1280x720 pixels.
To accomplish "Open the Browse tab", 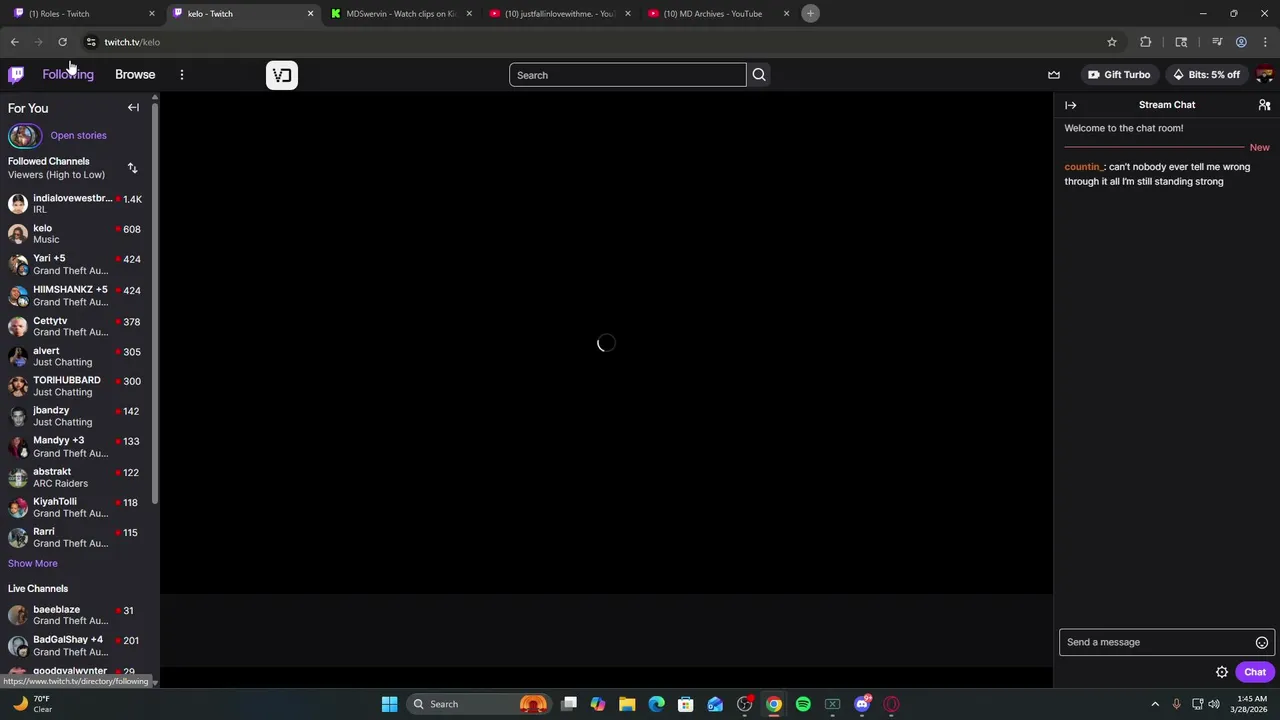I will point(135,74).
